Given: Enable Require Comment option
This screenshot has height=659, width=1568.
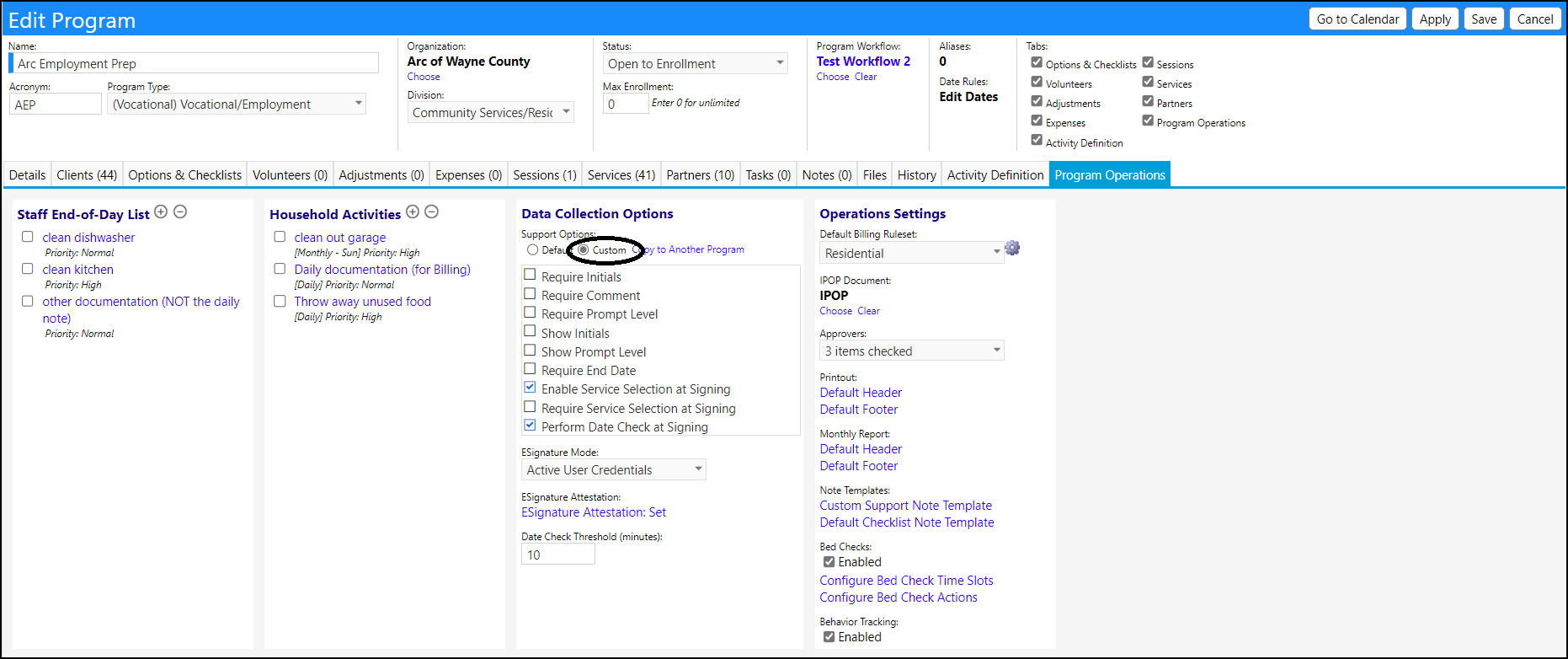Looking at the screenshot, I should pyautogui.click(x=530, y=293).
